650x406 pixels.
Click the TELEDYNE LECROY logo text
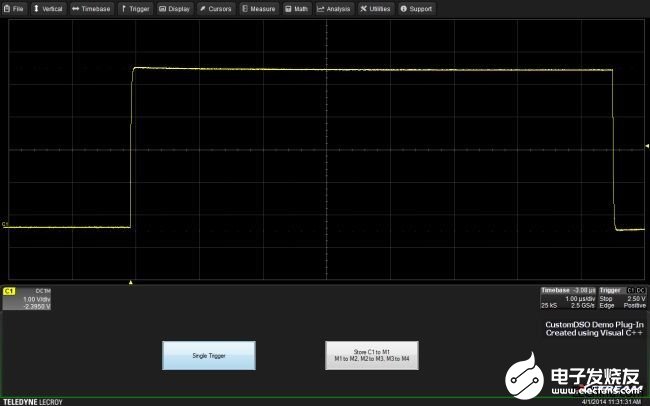(33, 402)
